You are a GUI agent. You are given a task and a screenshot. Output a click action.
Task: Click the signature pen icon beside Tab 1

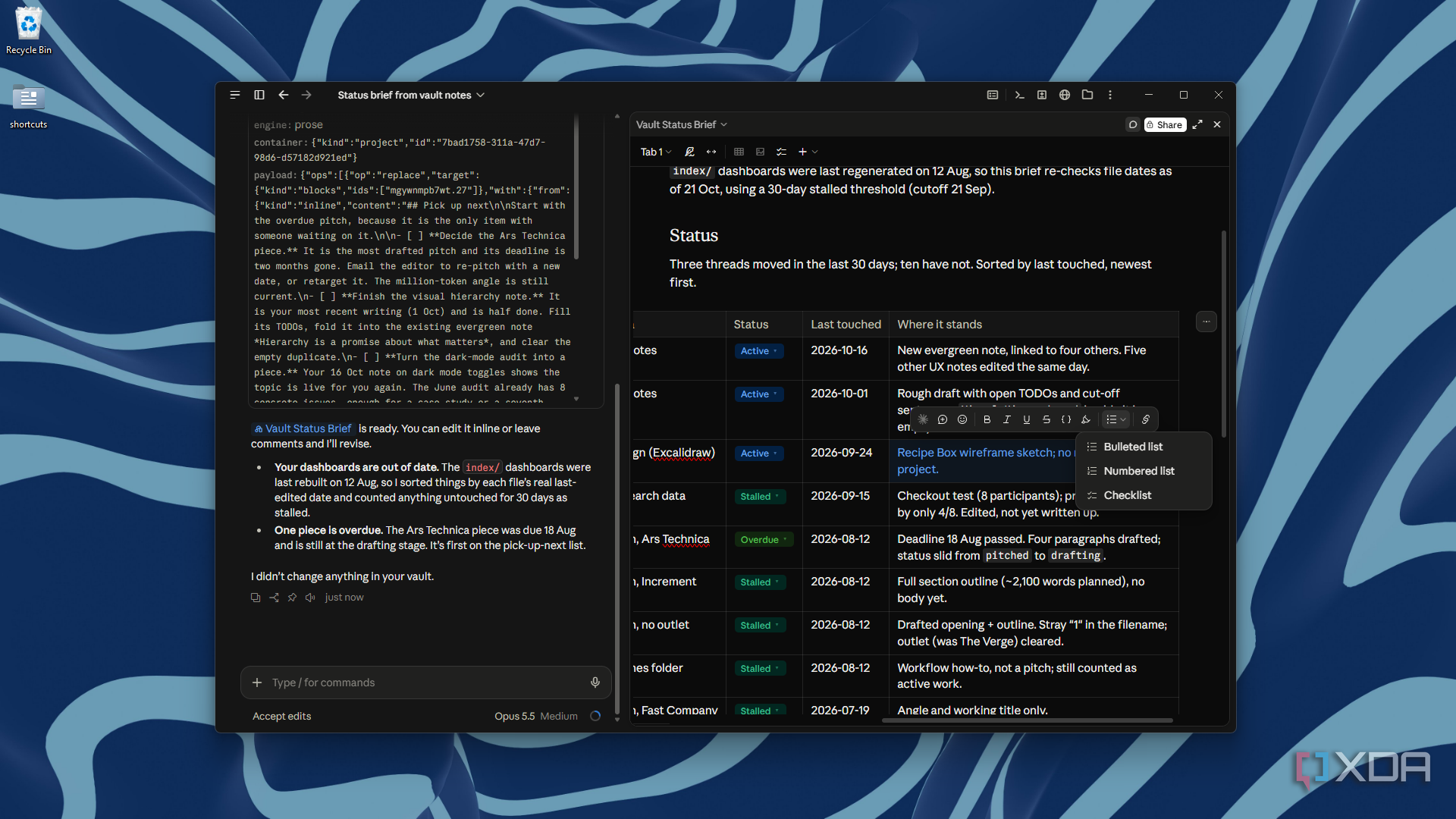pos(689,152)
